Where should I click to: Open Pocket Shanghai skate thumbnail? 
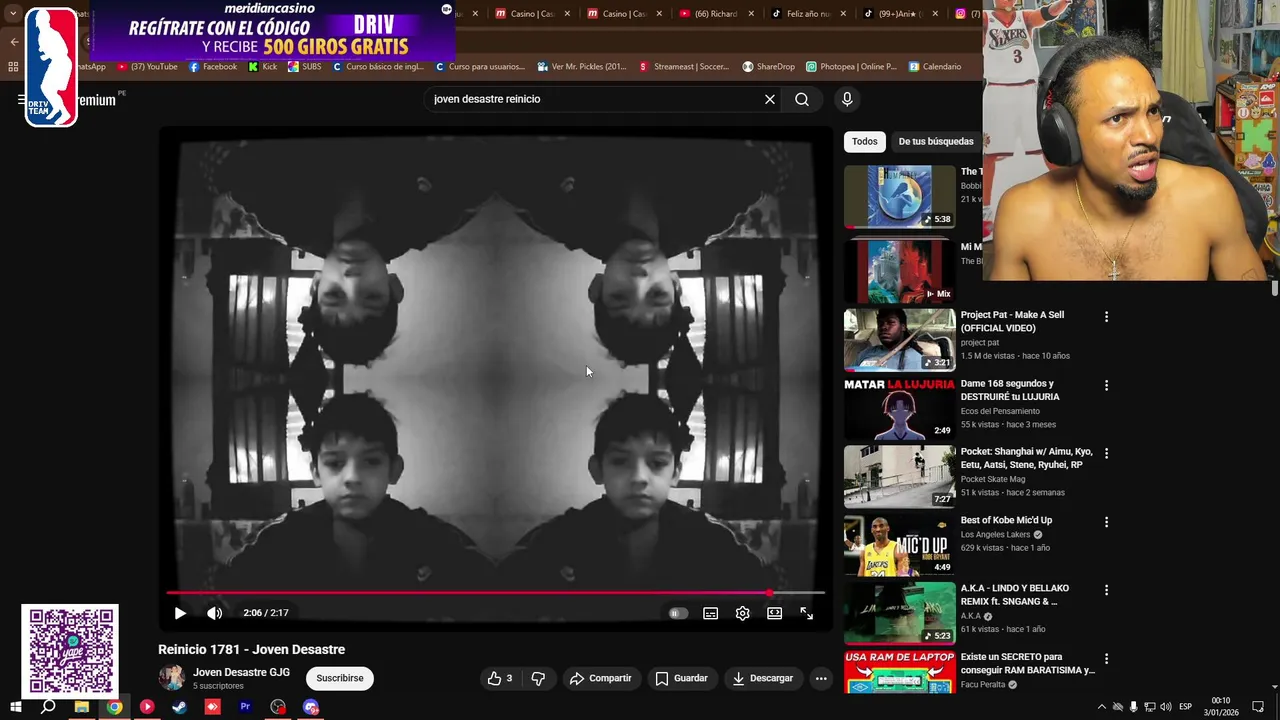900,477
